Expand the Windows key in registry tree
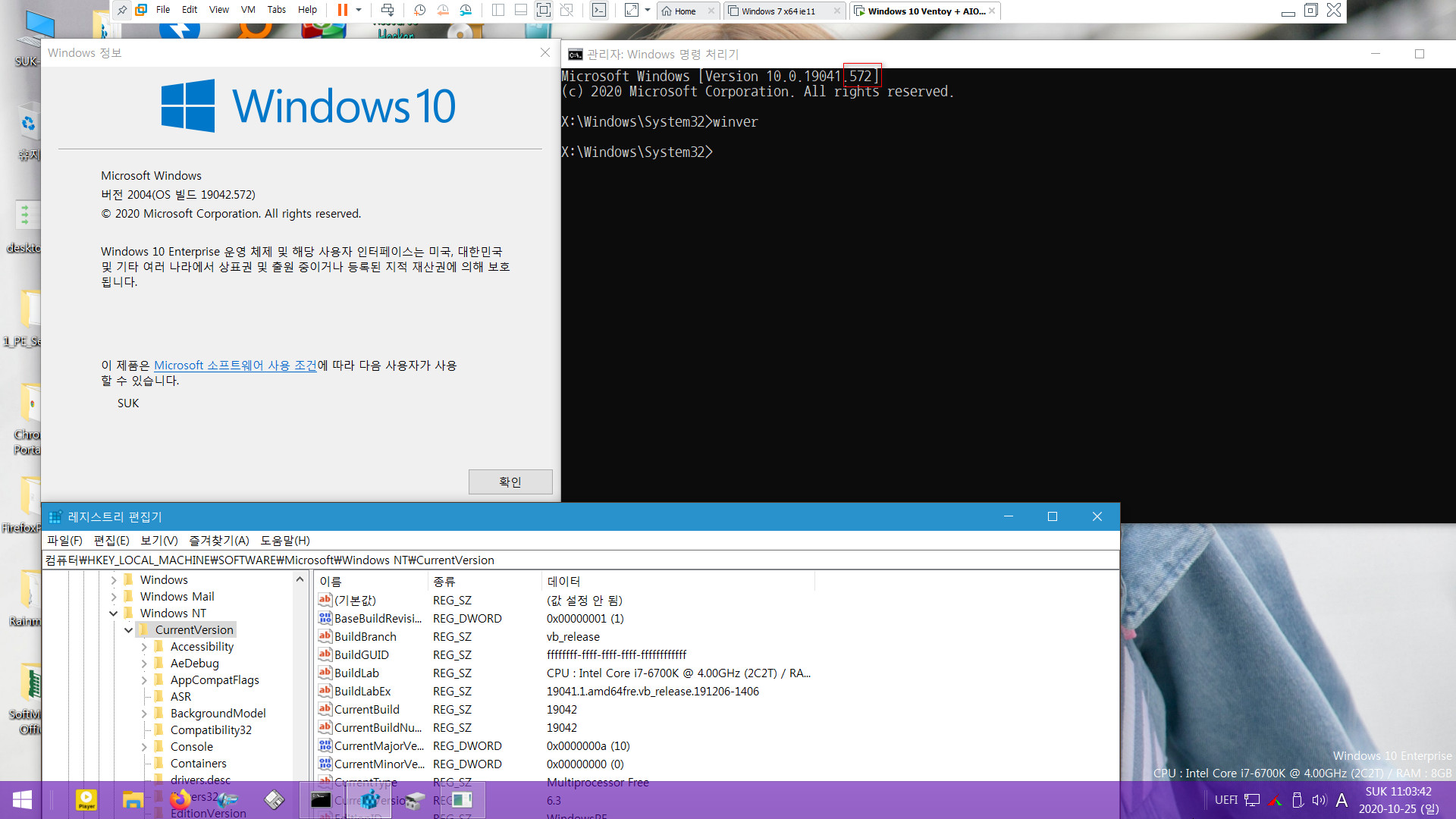 point(114,580)
